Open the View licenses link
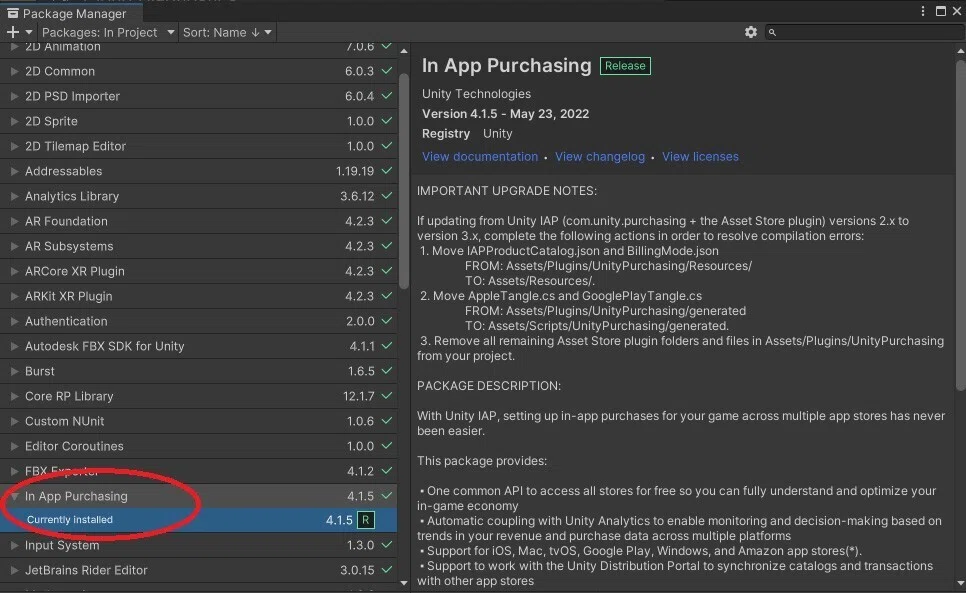 [x=700, y=156]
